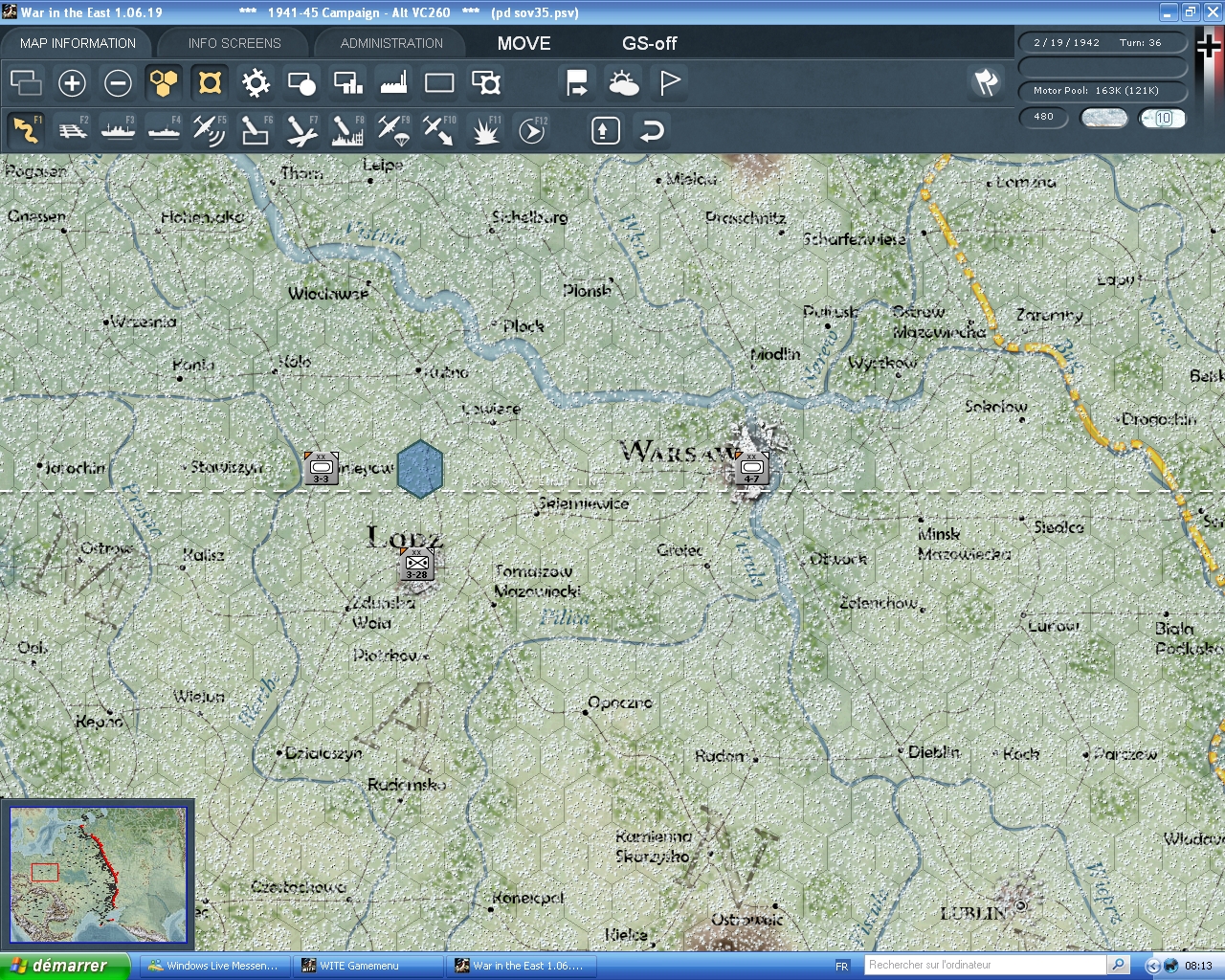This screenshot has width=1225, height=980.
Task: Adjust the movement value showing 10
Action: [1162, 118]
